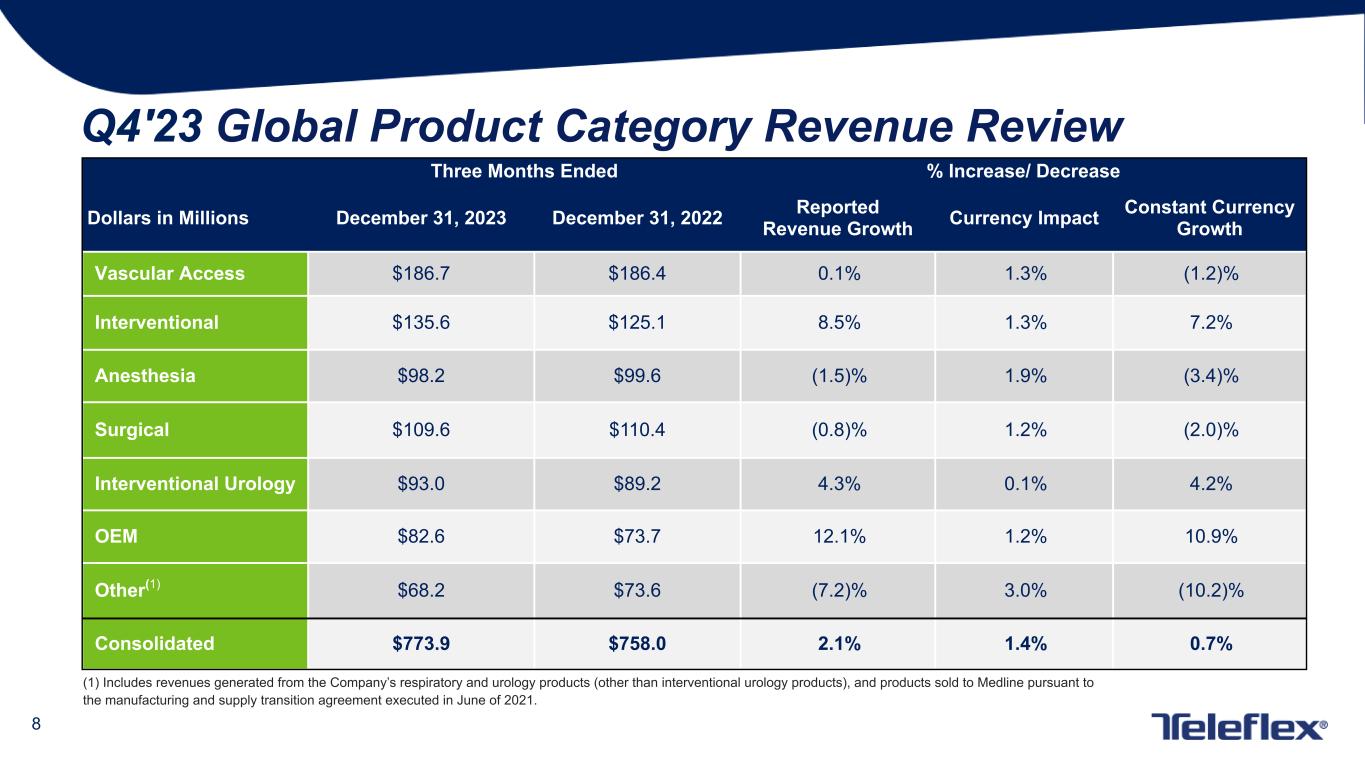Image resolution: width=1365 pixels, height=768 pixels.
Task: Click the Teleflex logo
Action: point(1239,727)
